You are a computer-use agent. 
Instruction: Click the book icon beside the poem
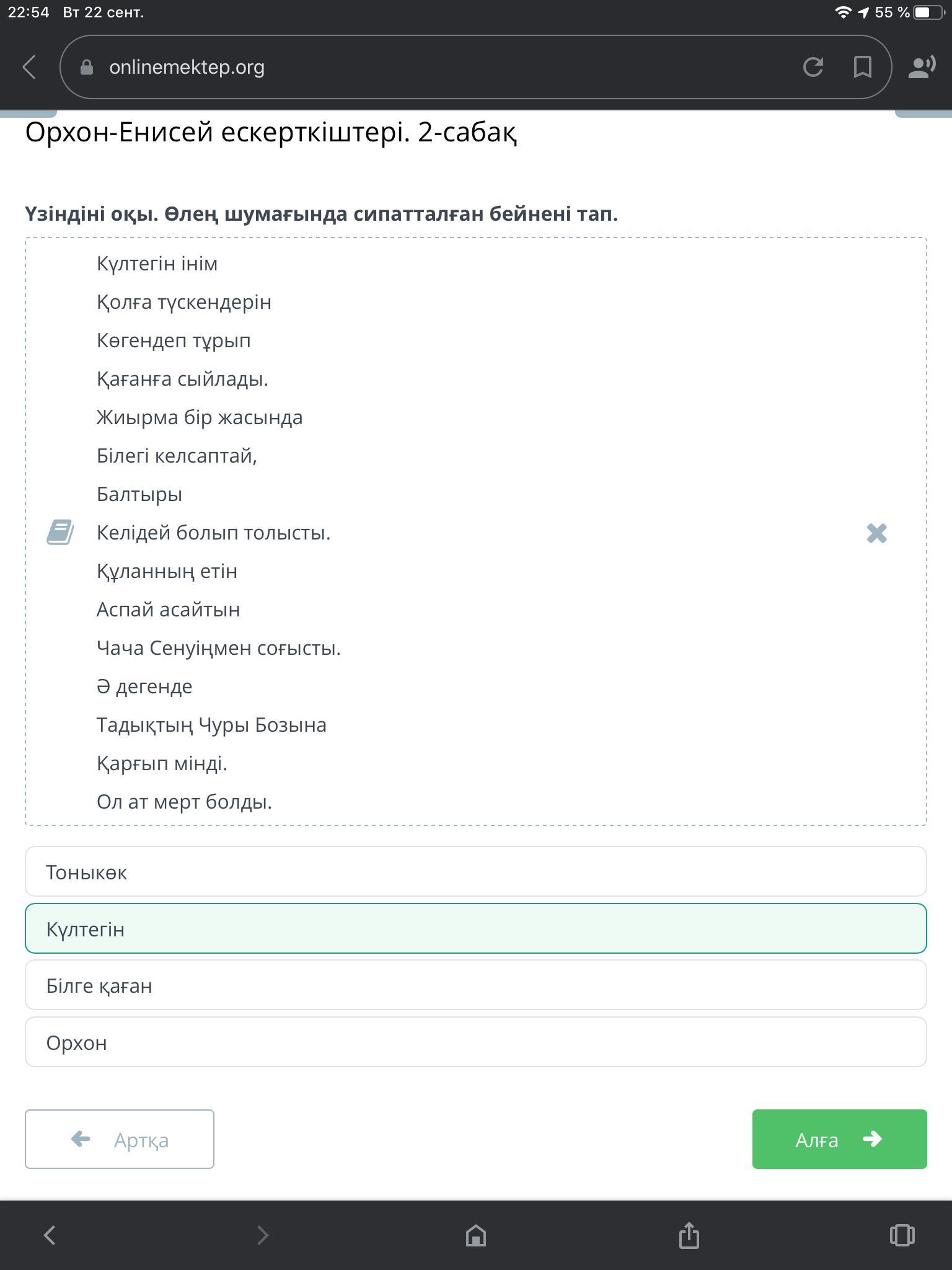[61, 533]
